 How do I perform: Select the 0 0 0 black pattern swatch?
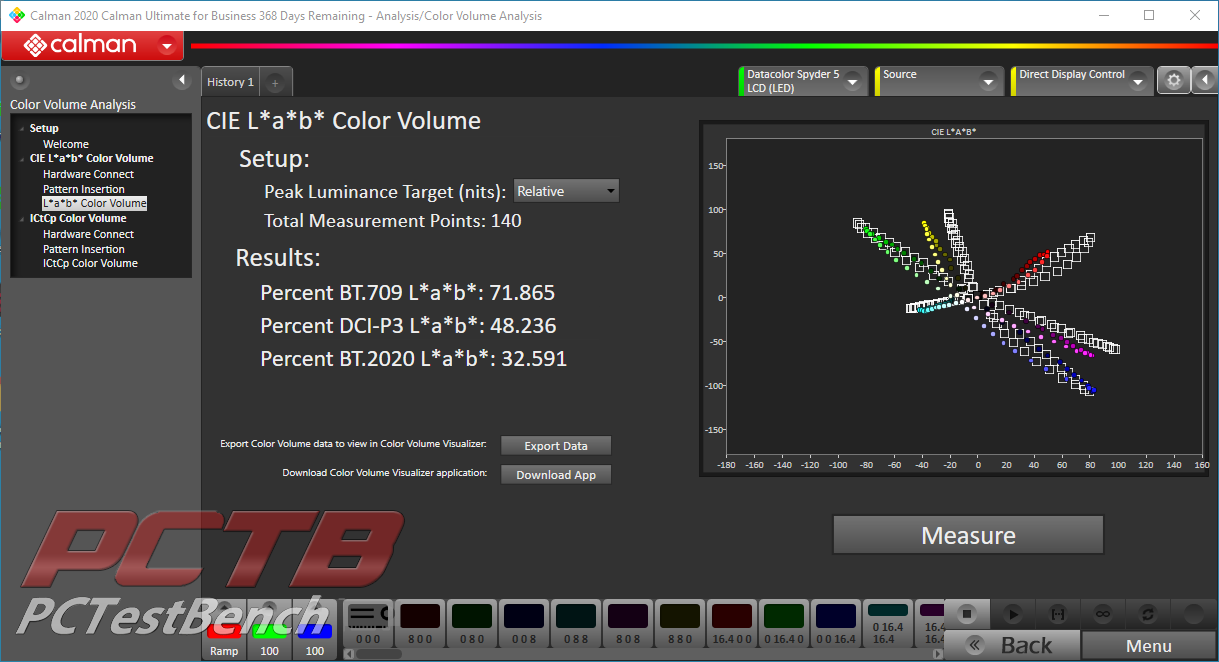click(x=368, y=624)
